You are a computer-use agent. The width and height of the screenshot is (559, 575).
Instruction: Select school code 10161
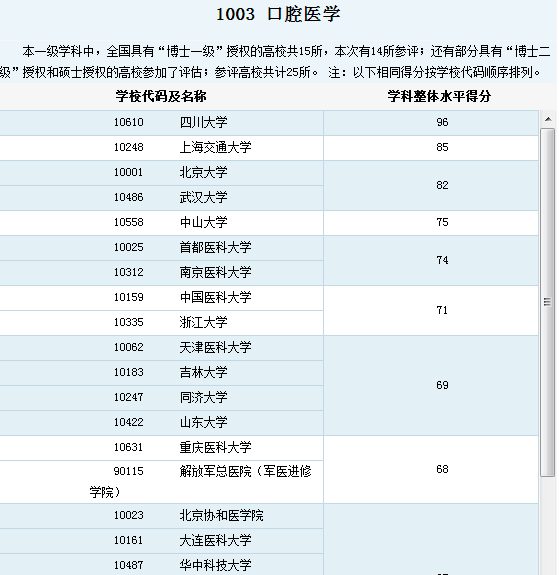tap(128, 540)
